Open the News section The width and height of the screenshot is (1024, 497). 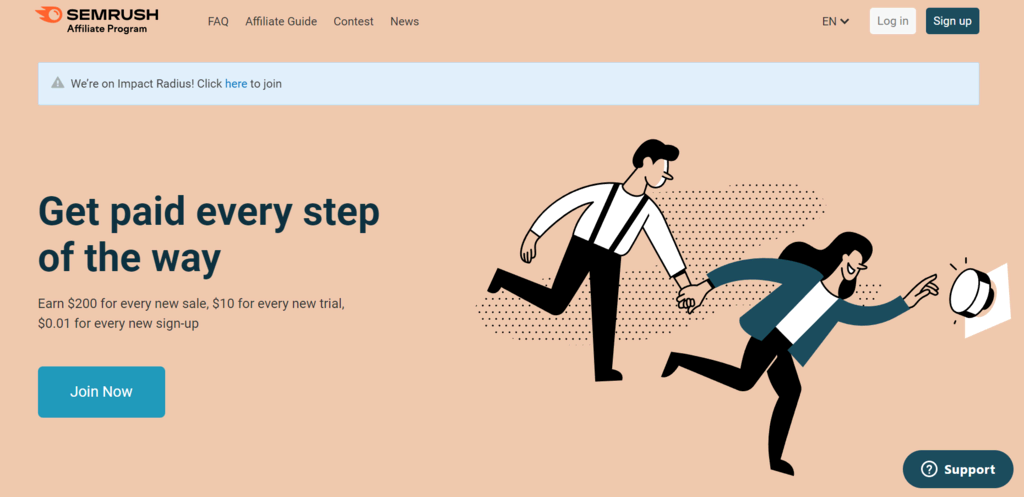coord(404,21)
